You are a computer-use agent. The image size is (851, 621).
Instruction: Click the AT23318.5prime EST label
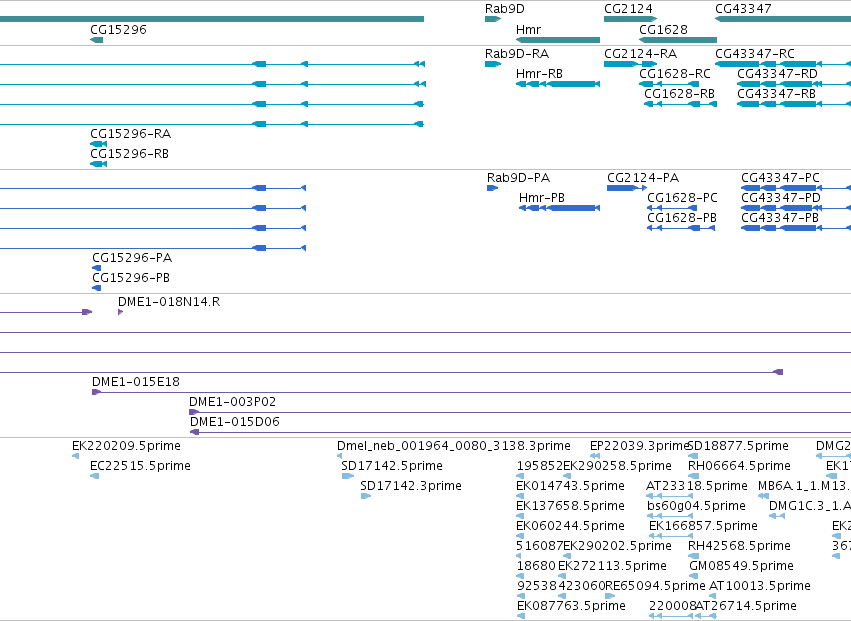[697, 486]
